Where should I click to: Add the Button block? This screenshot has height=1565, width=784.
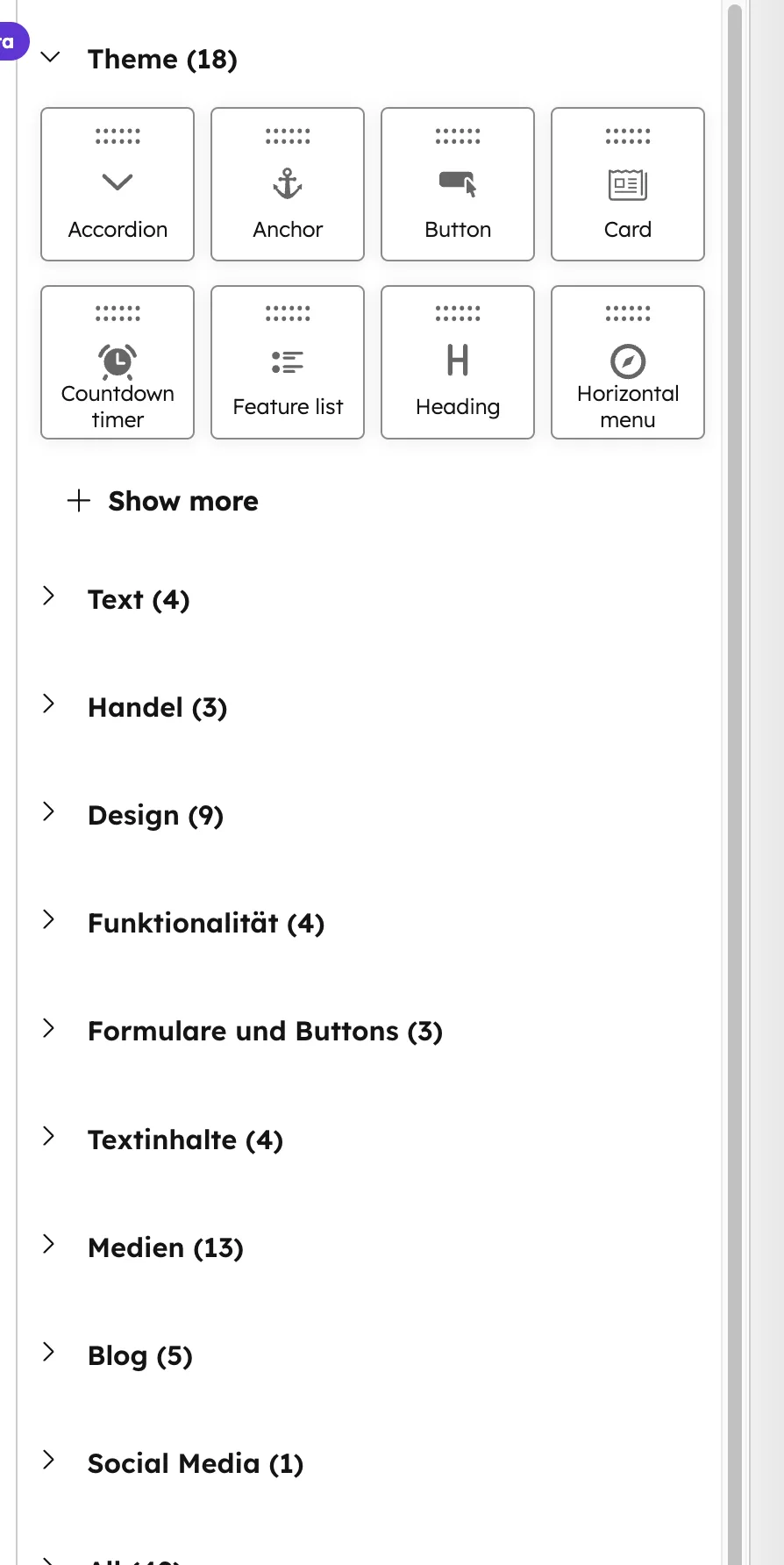[457, 183]
